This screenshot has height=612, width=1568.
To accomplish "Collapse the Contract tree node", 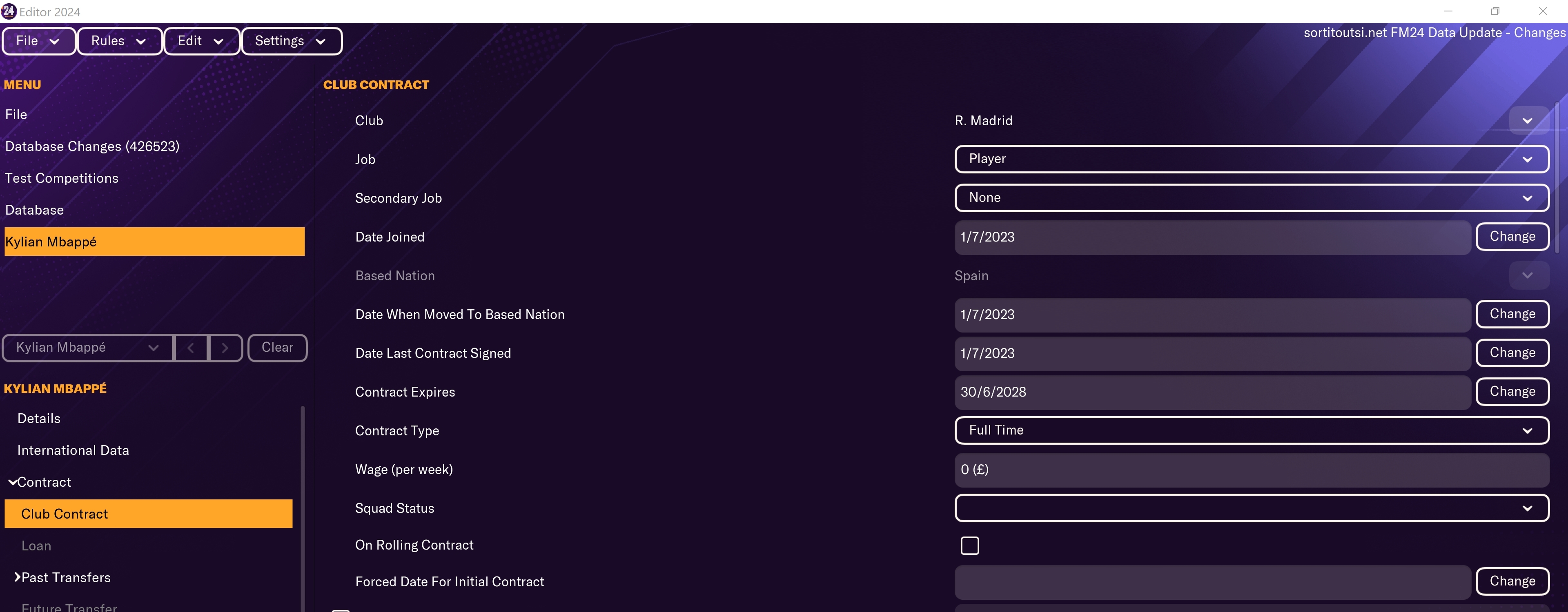I will pos(12,482).
